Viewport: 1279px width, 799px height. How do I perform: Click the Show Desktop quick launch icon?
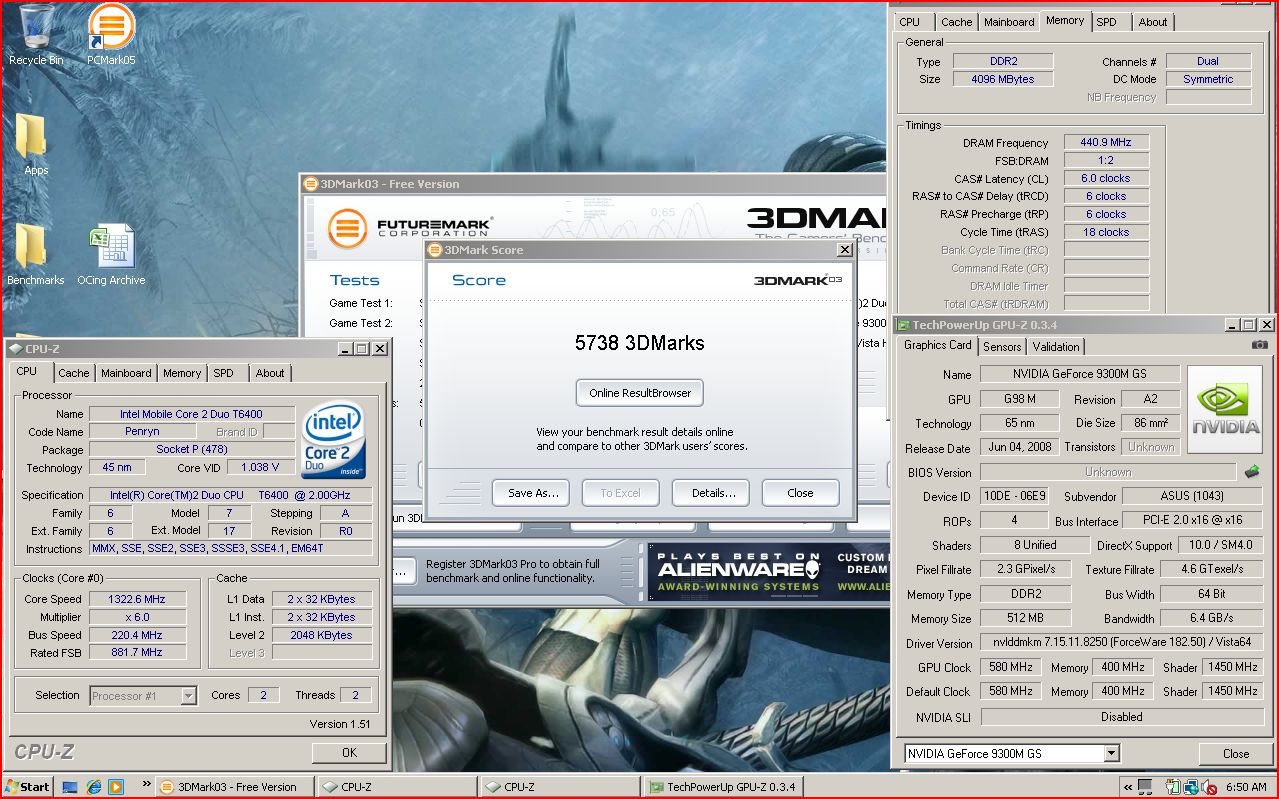click(70, 786)
